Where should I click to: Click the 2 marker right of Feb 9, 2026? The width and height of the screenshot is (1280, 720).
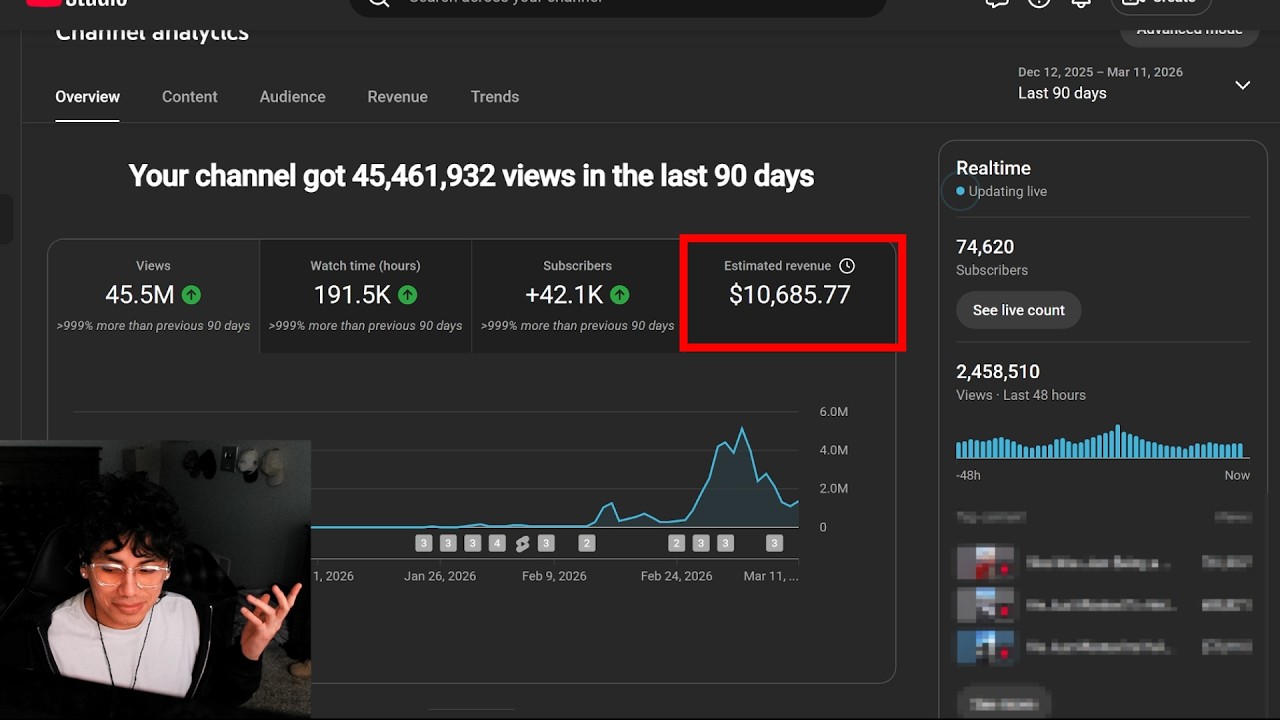tap(587, 543)
